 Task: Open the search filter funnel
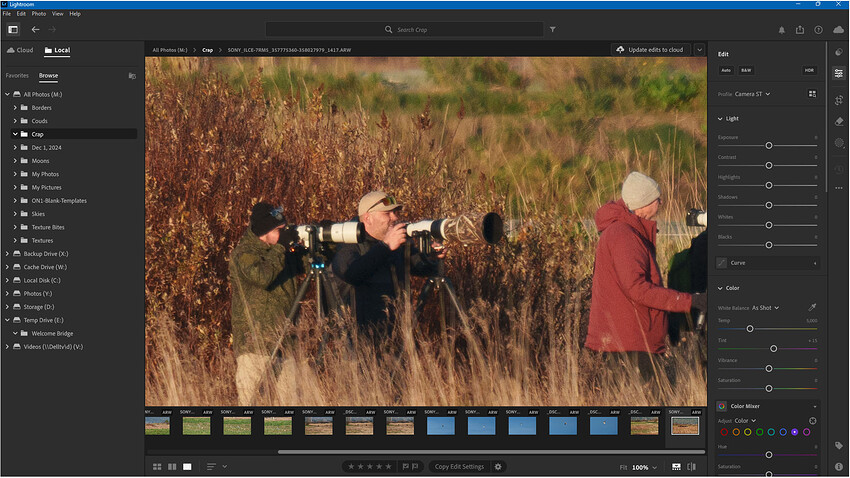(x=553, y=30)
